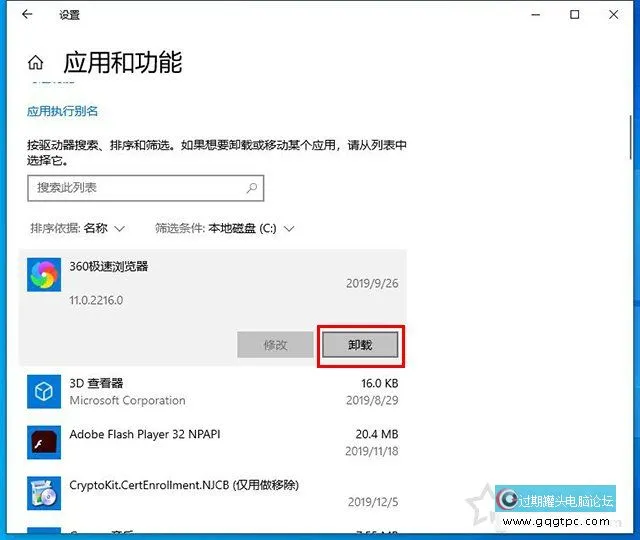Click the 20.4 MB size value
This screenshot has width=640, height=540.
pos(377,434)
